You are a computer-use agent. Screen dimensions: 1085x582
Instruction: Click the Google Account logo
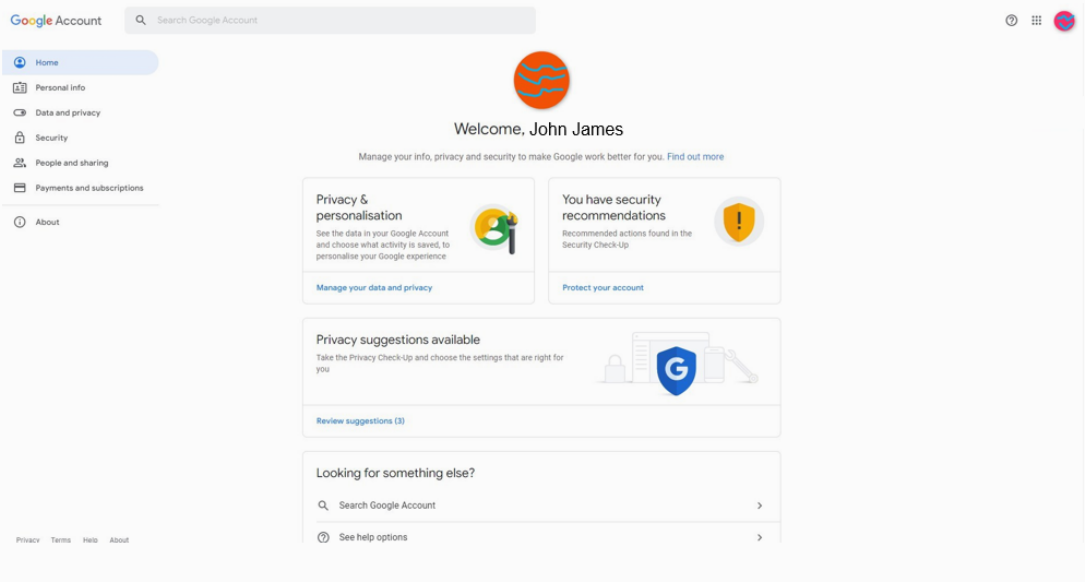tap(56, 21)
